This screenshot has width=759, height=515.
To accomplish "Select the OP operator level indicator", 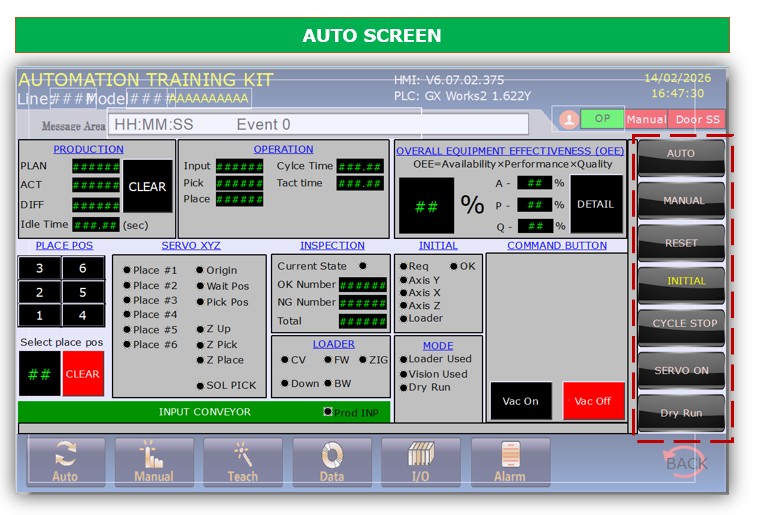I will 602,119.
